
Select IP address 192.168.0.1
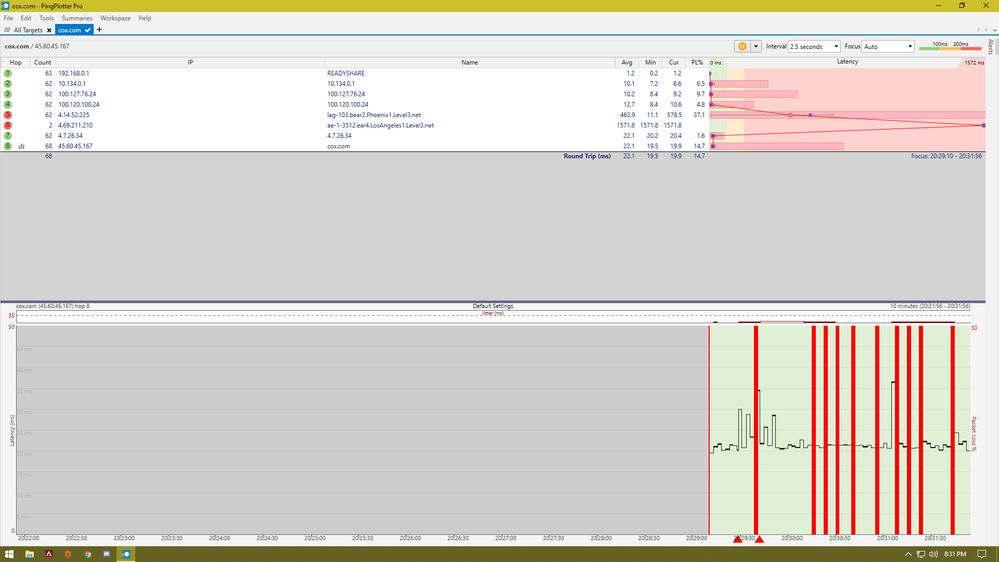[x=73, y=73]
